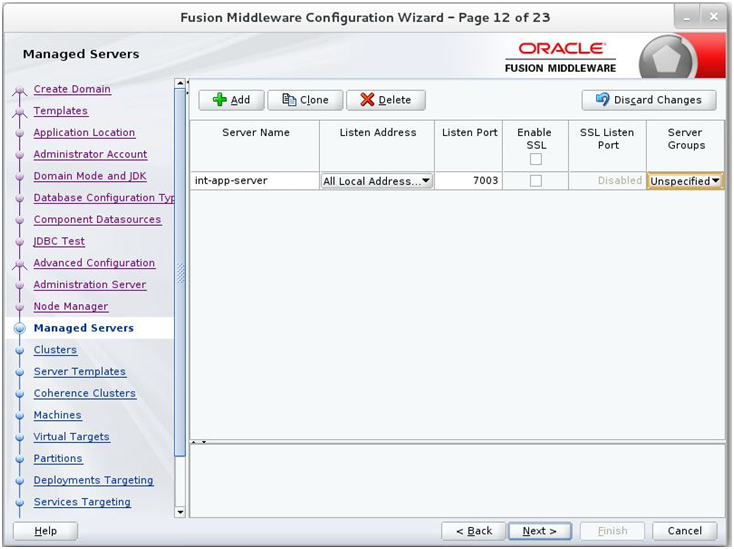Enable SSL for int-app-server row

(536, 181)
